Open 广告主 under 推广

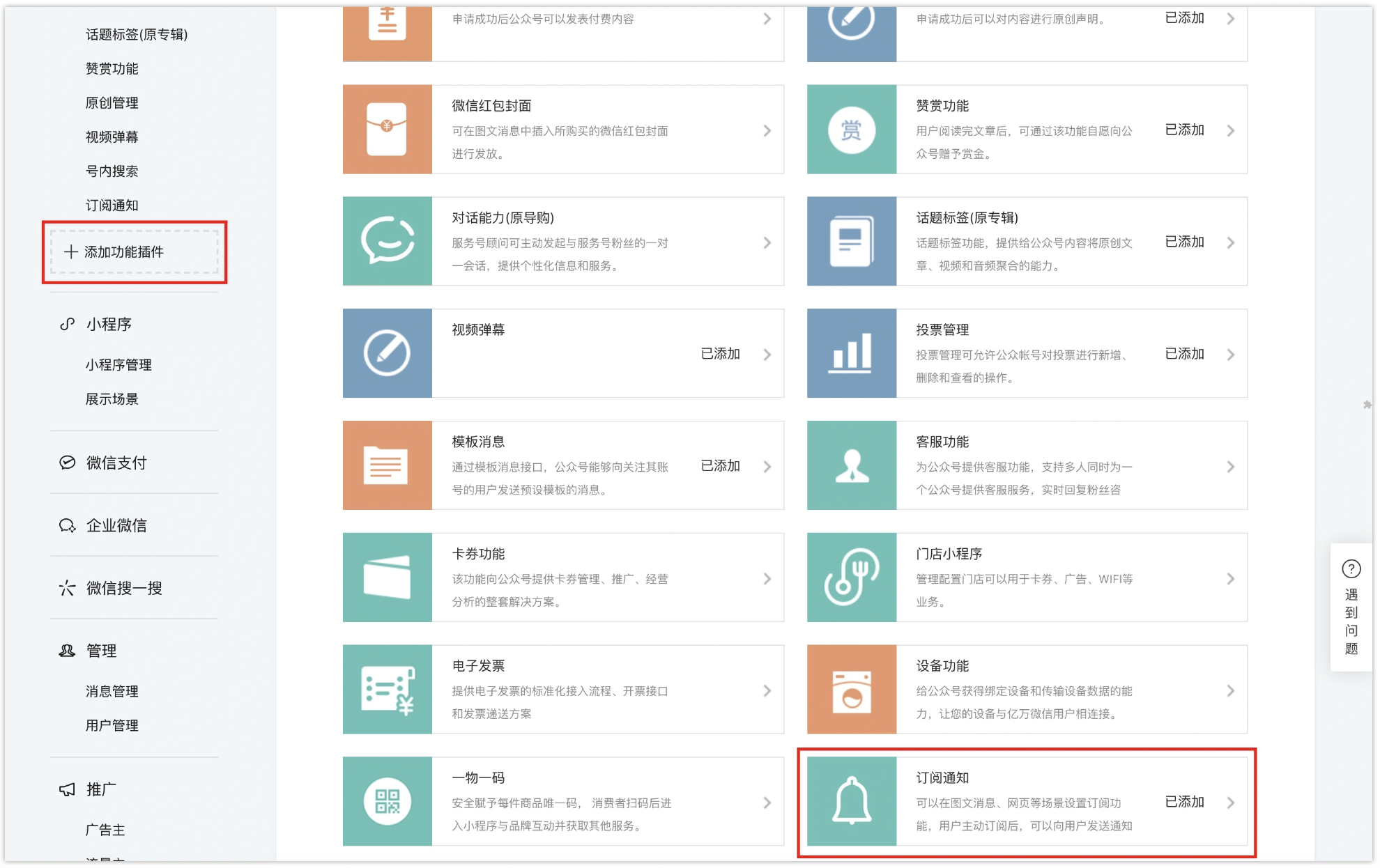tap(105, 830)
